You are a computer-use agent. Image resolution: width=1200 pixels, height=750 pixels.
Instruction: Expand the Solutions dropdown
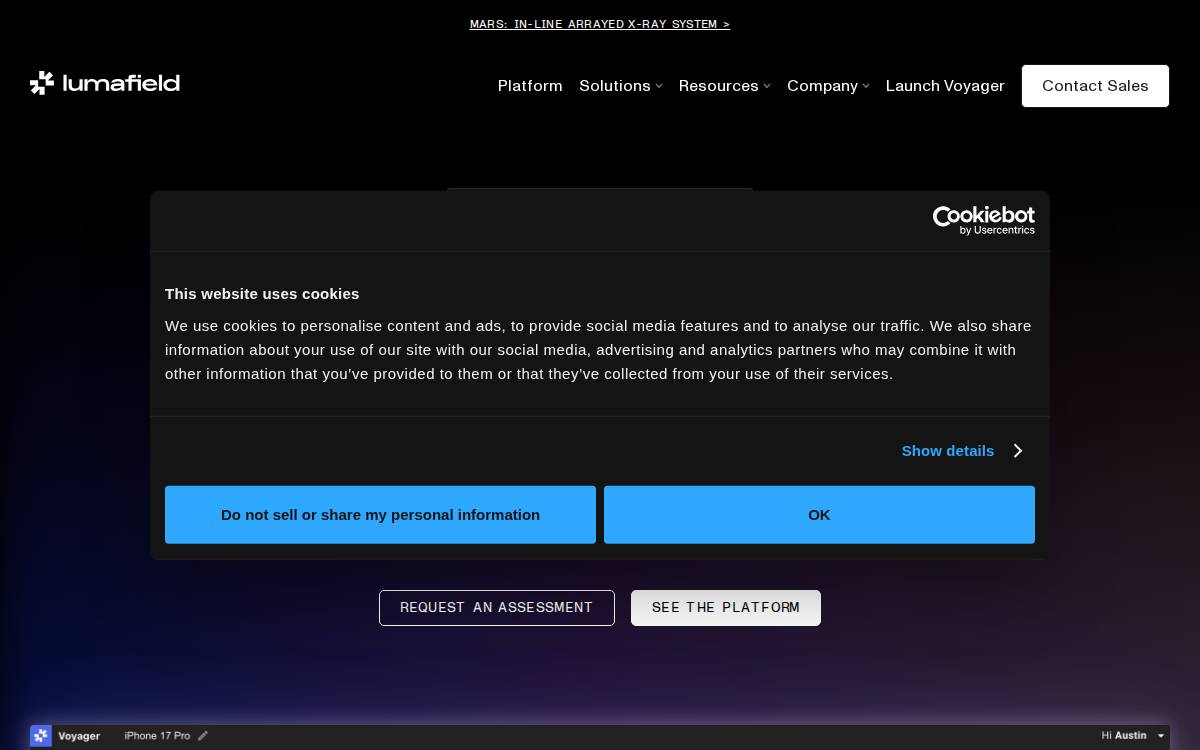tap(621, 86)
